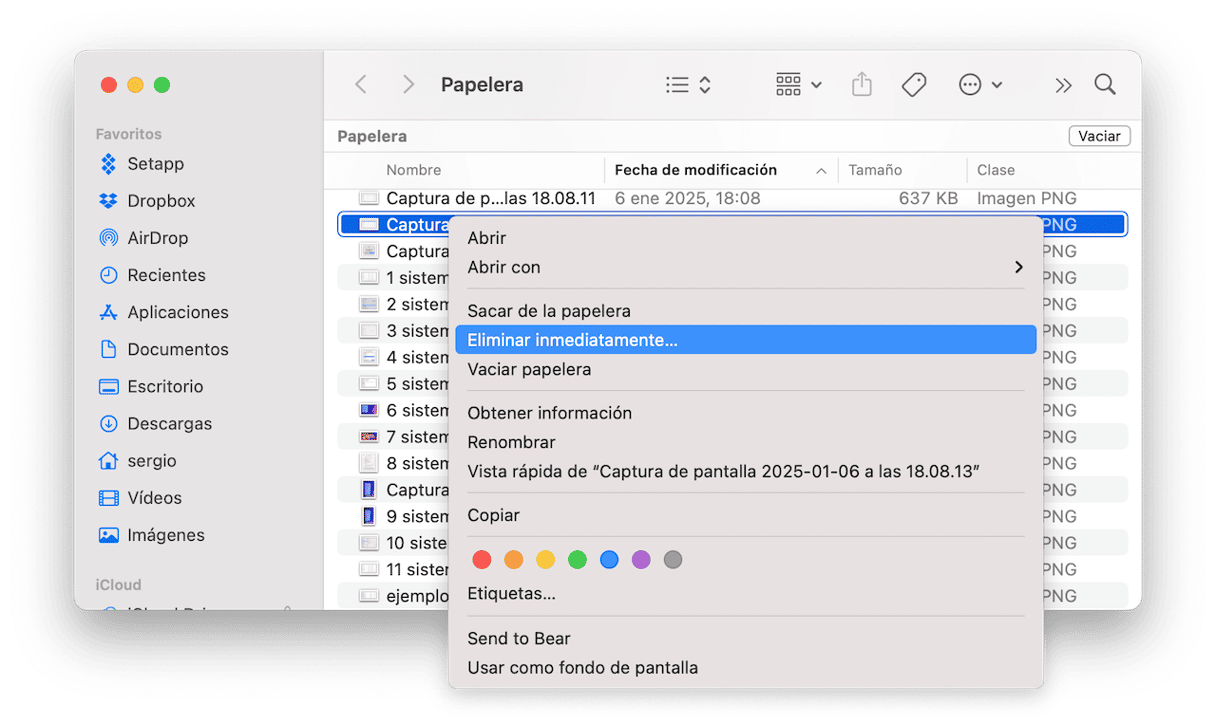Open Documentos in the sidebar
1216x724 pixels.
coord(164,349)
